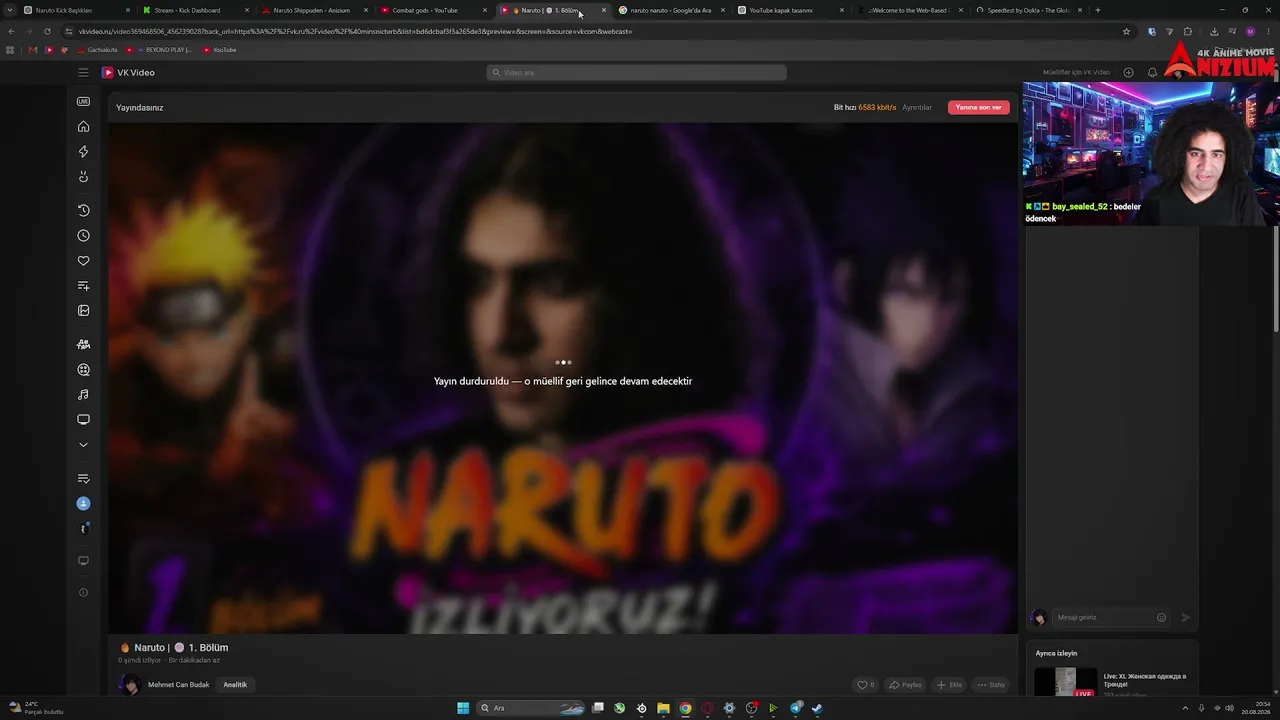Switch to 'Combat gods - YouTube' tab
The image size is (1280, 720).
pos(431,11)
